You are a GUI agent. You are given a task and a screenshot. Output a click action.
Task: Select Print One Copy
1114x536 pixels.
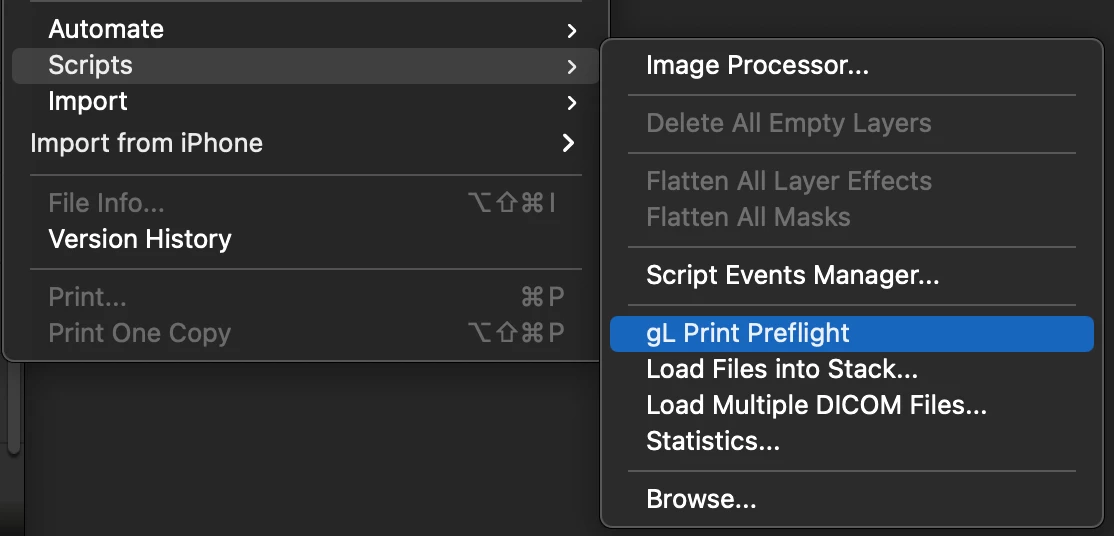click(139, 333)
